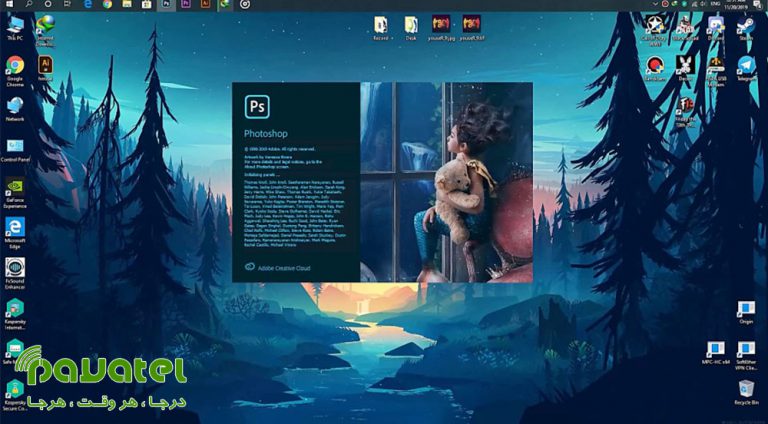The height and width of the screenshot is (424, 768).
Task: Select the Bandicam desktop shortcut
Action: pyautogui.click(x=655, y=69)
